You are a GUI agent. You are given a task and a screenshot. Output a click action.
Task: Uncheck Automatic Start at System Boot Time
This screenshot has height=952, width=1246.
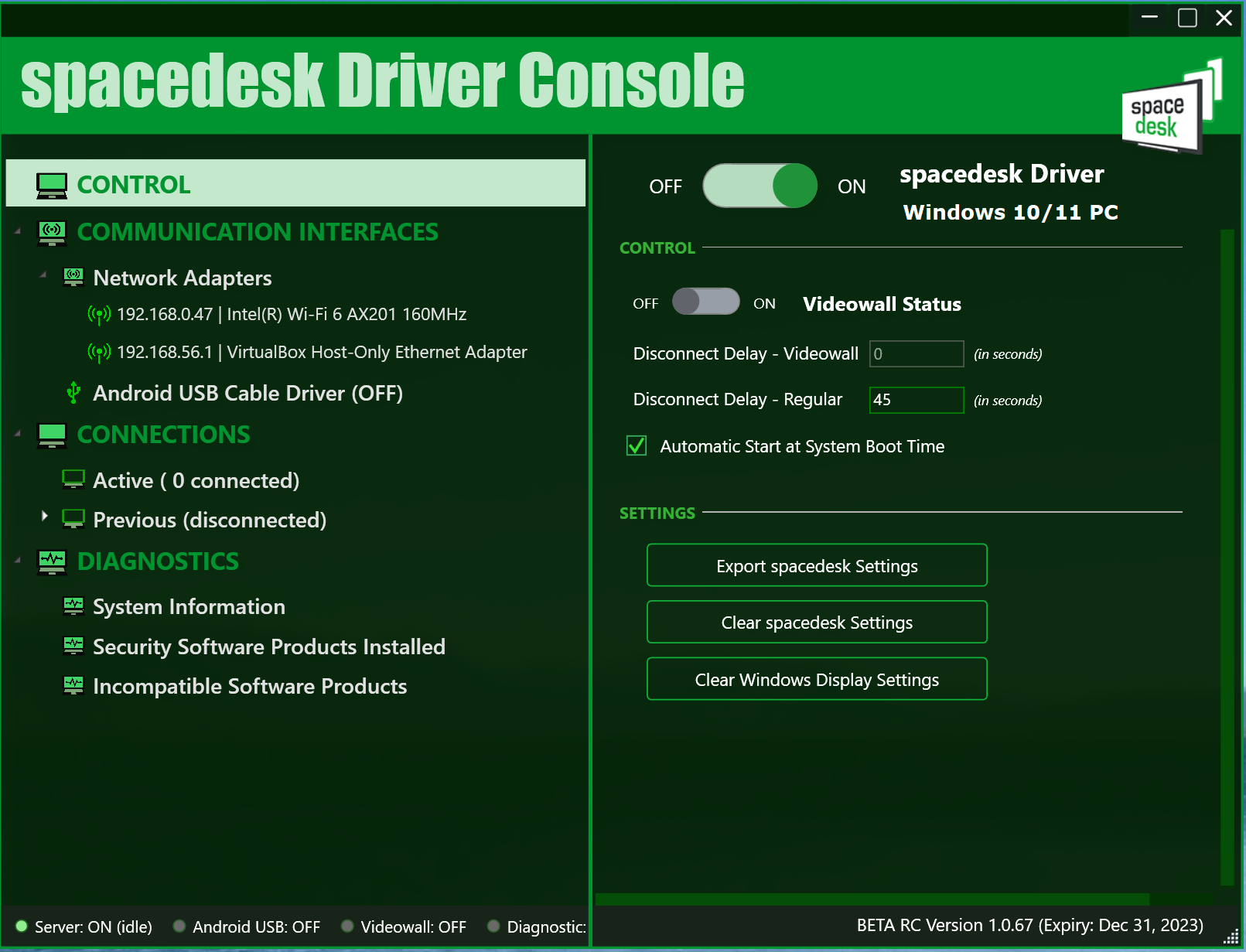tap(637, 446)
